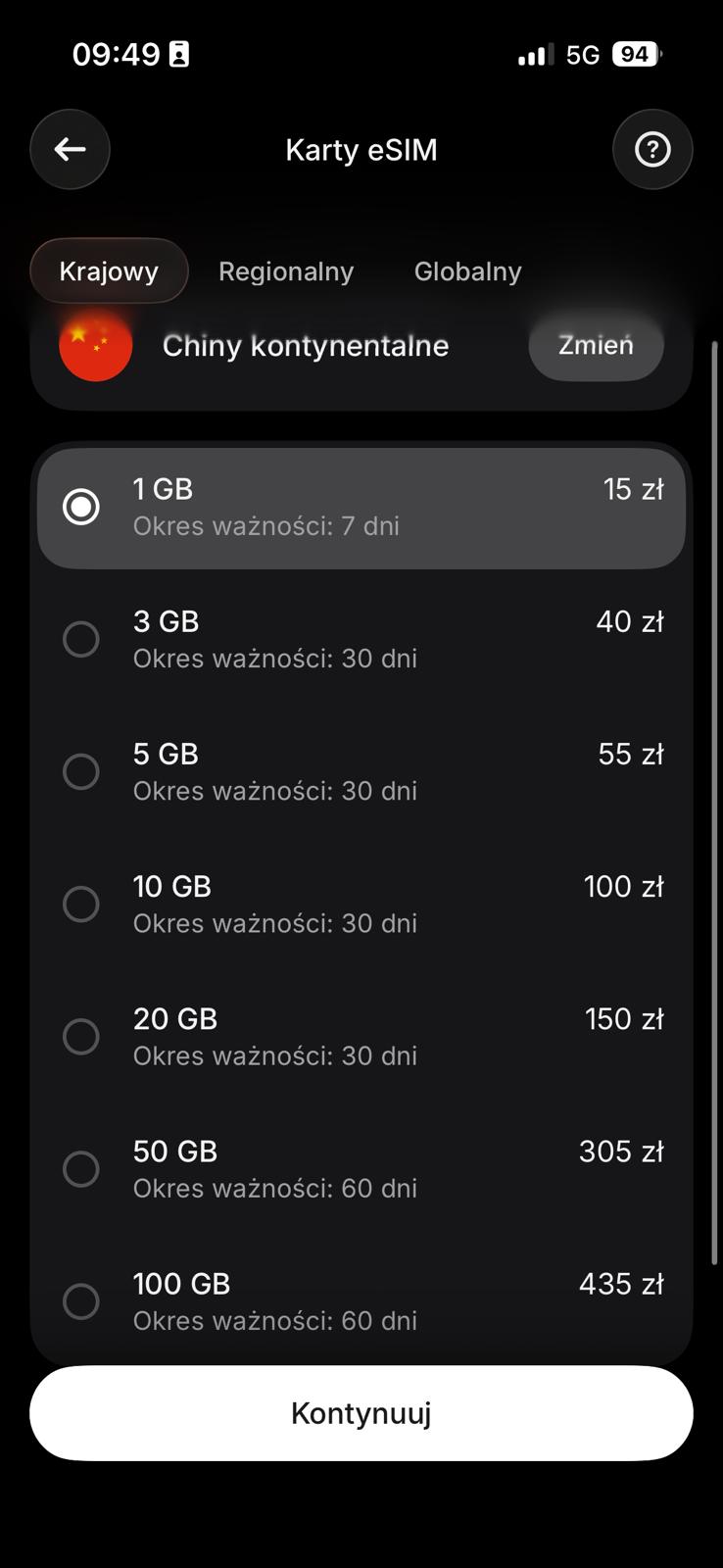723x1568 pixels.
Task: Tap the Kontynuuj button
Action: click(361, 1413)
